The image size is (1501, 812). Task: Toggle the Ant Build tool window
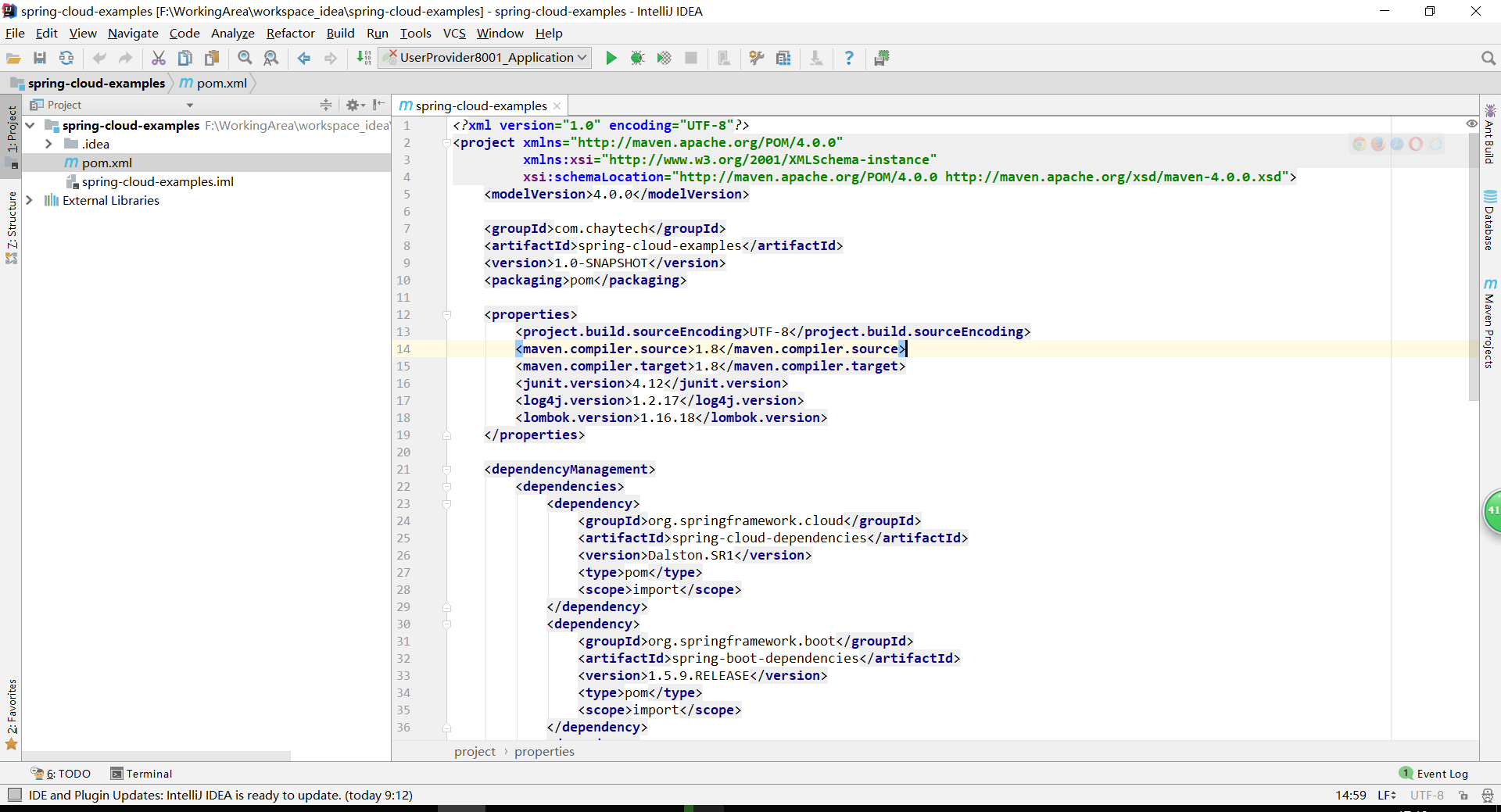tap(1490, 134)
